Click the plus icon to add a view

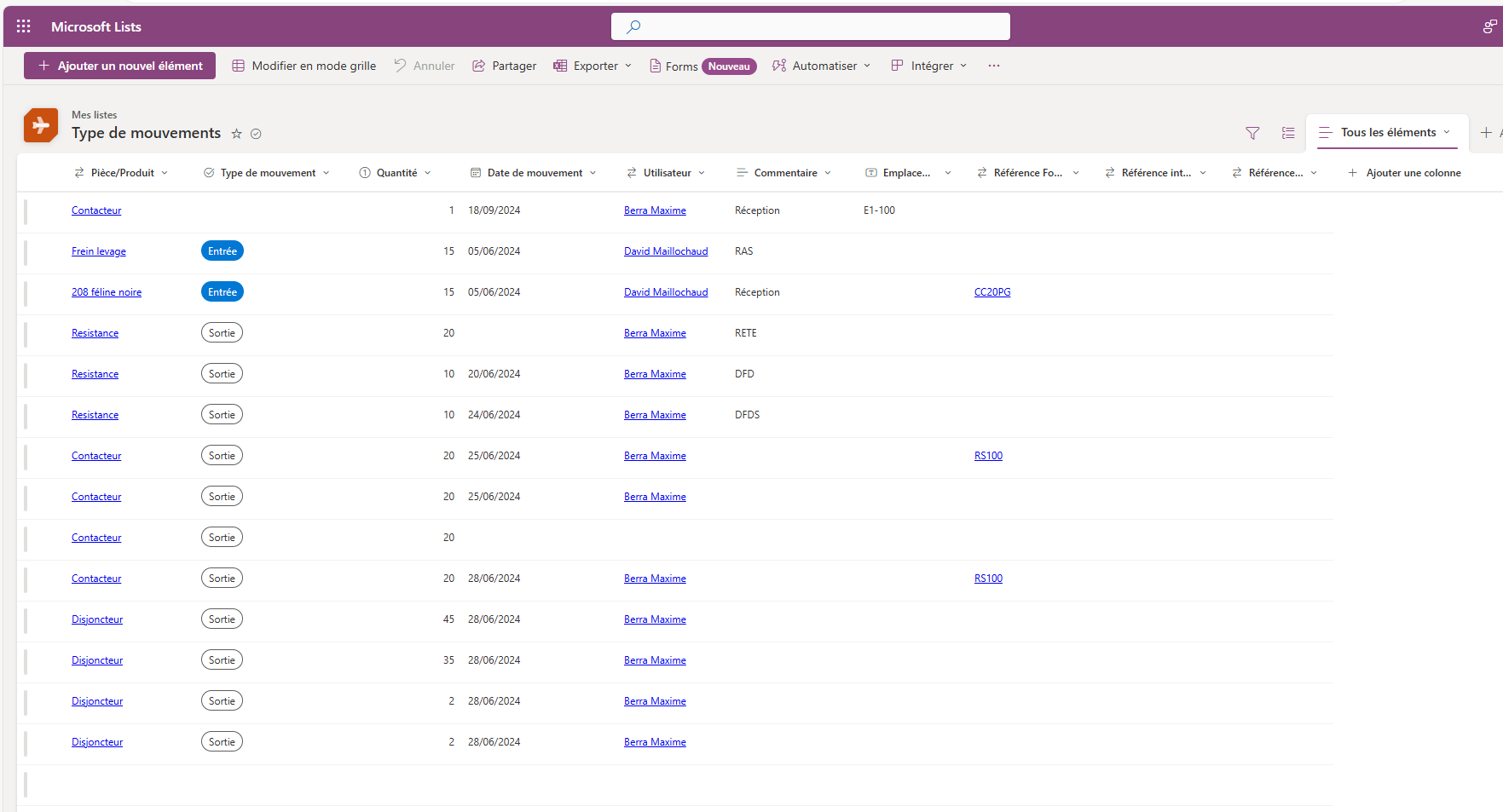[1486, 132]
